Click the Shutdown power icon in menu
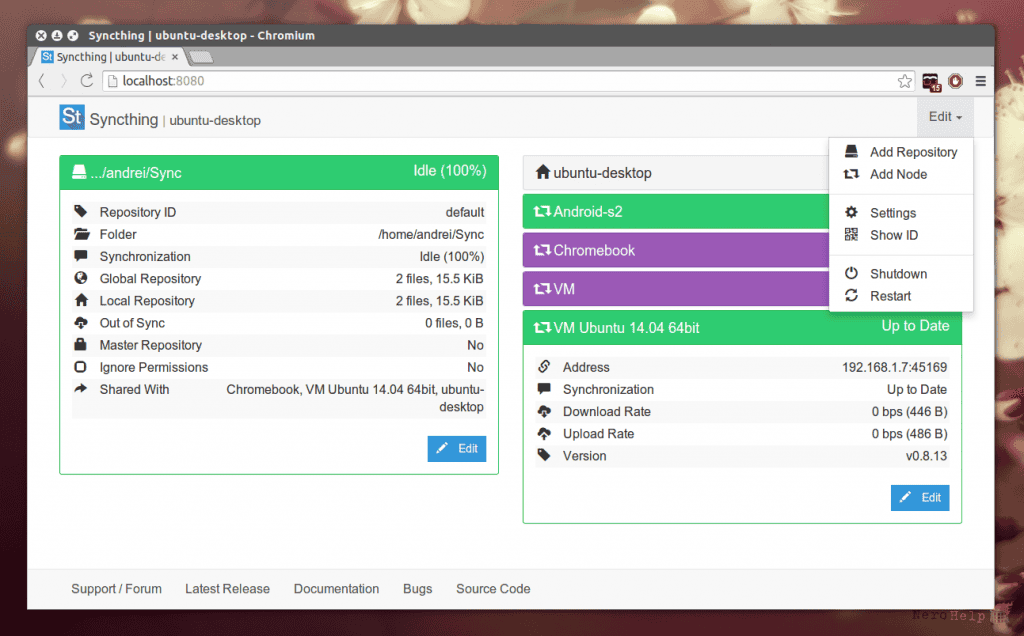This screenshot has width=1024, height=636. coord(851,273)
